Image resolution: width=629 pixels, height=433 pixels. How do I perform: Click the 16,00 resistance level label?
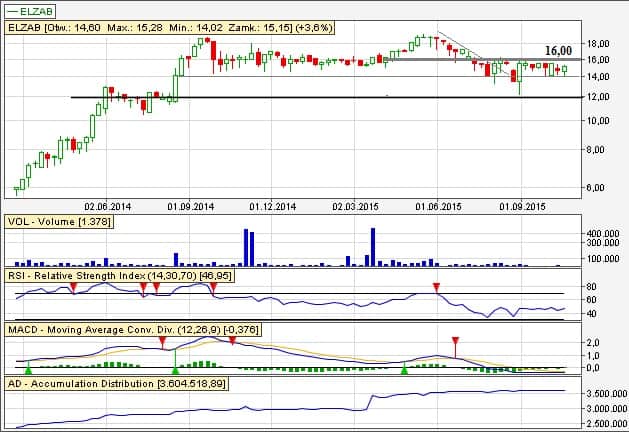point(558,50)
